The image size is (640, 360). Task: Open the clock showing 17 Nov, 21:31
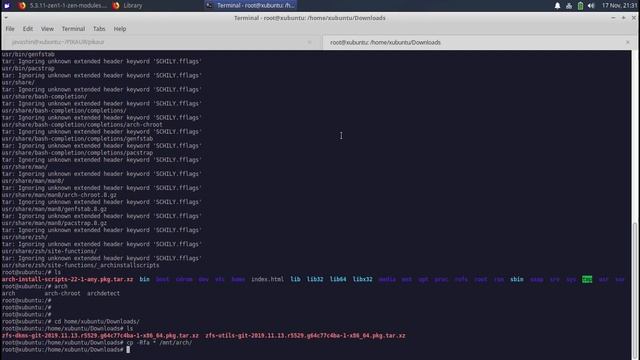click(619, 5)
